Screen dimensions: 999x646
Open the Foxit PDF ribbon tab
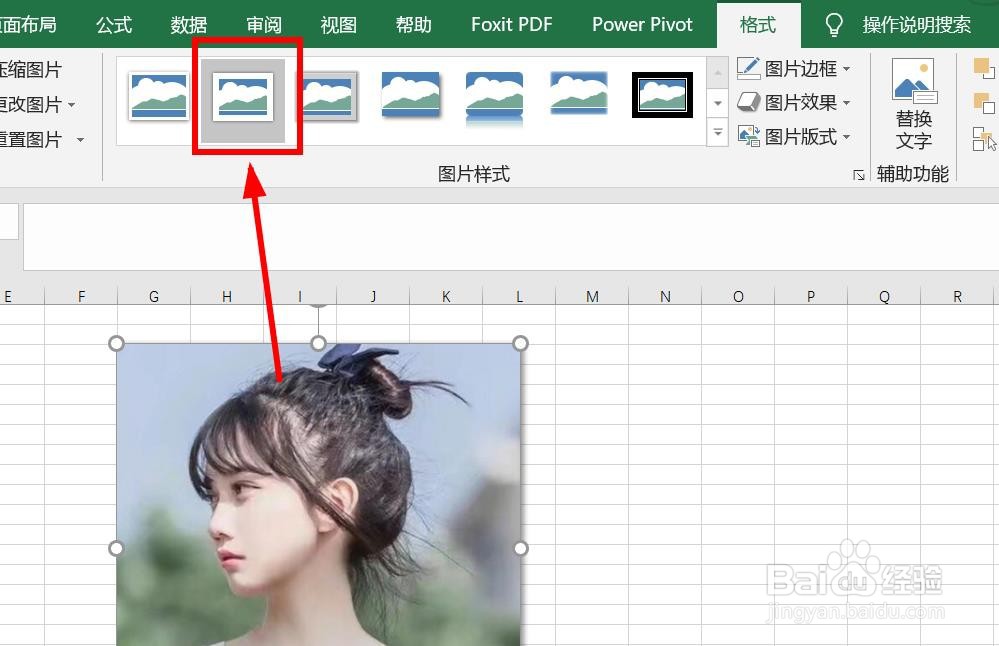click(512, 25)
